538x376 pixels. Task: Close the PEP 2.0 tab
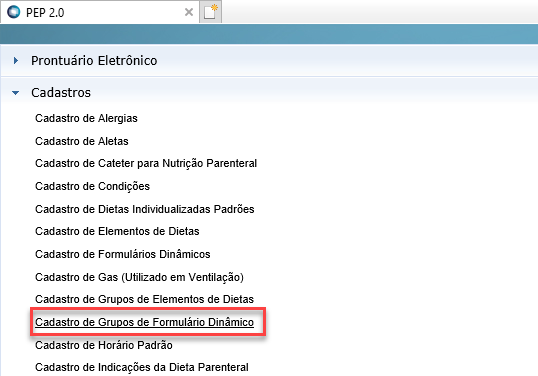tap(189, 12)
